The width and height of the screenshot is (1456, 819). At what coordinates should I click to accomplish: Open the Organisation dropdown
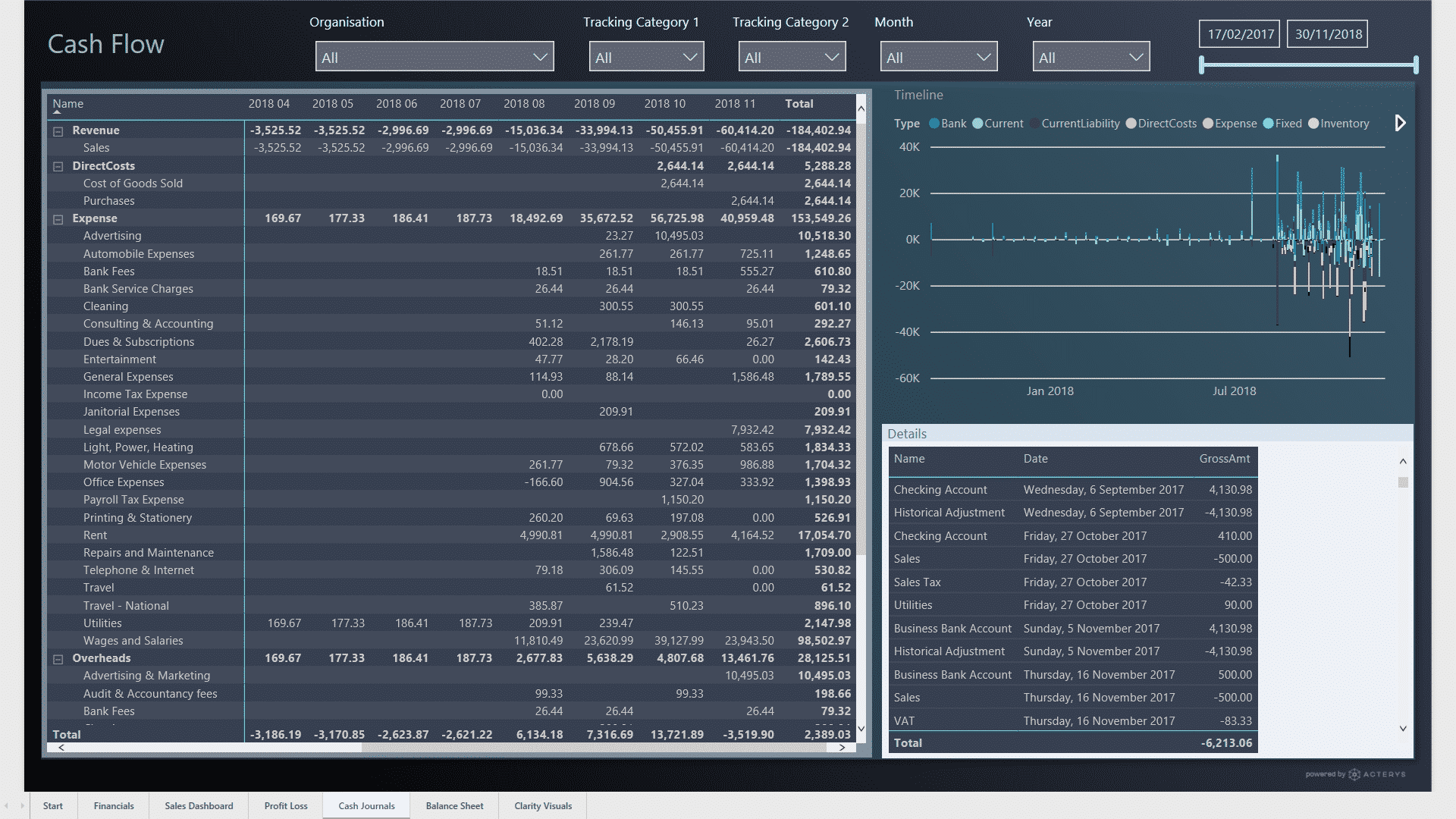pyautogui.click(x=540, y=55)
